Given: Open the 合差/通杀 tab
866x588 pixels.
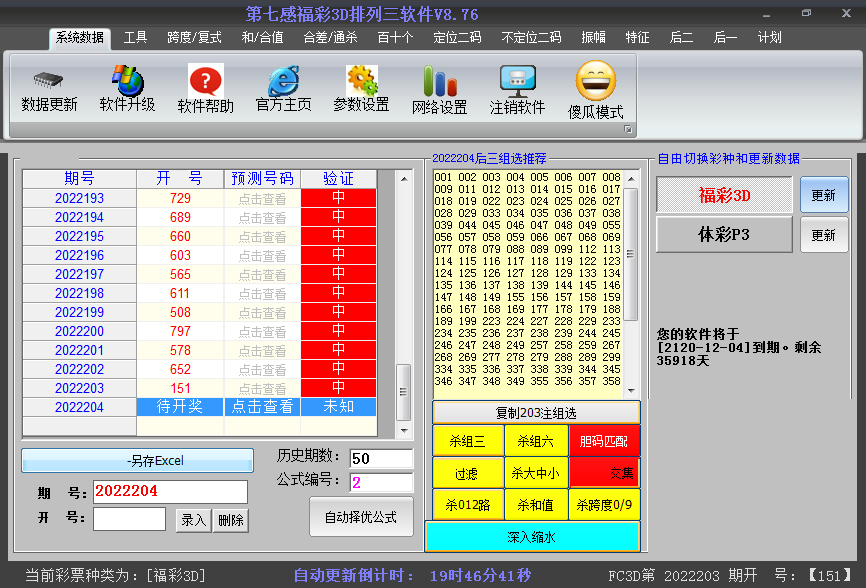Looking at the screenshot, I should [330, 38].
